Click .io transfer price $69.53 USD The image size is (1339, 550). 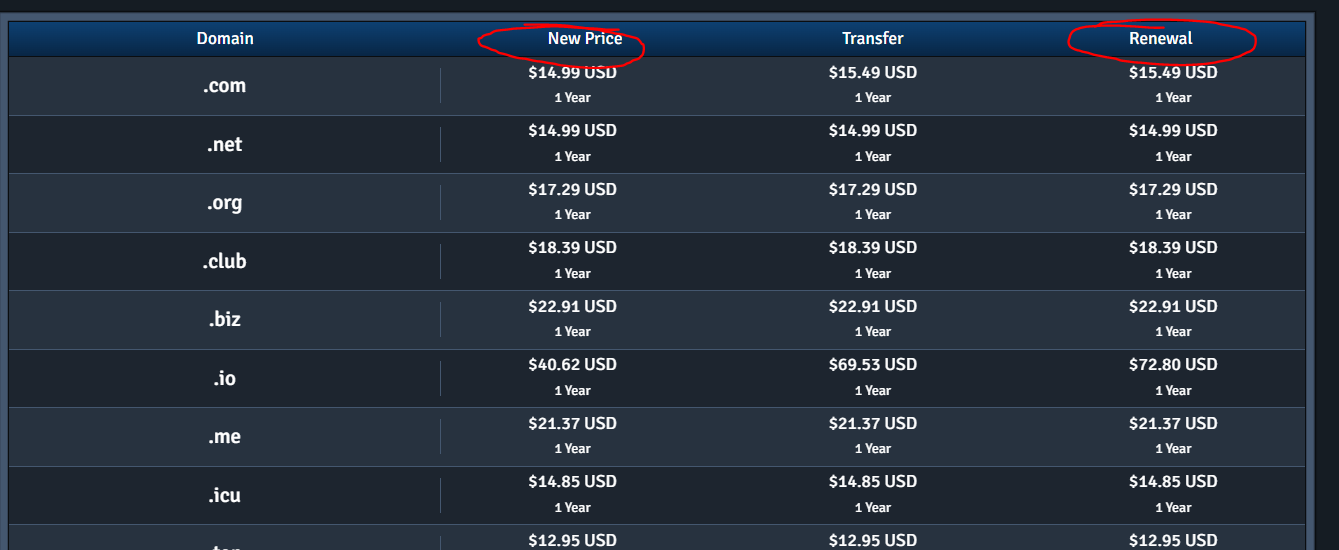tap(872, 365)
